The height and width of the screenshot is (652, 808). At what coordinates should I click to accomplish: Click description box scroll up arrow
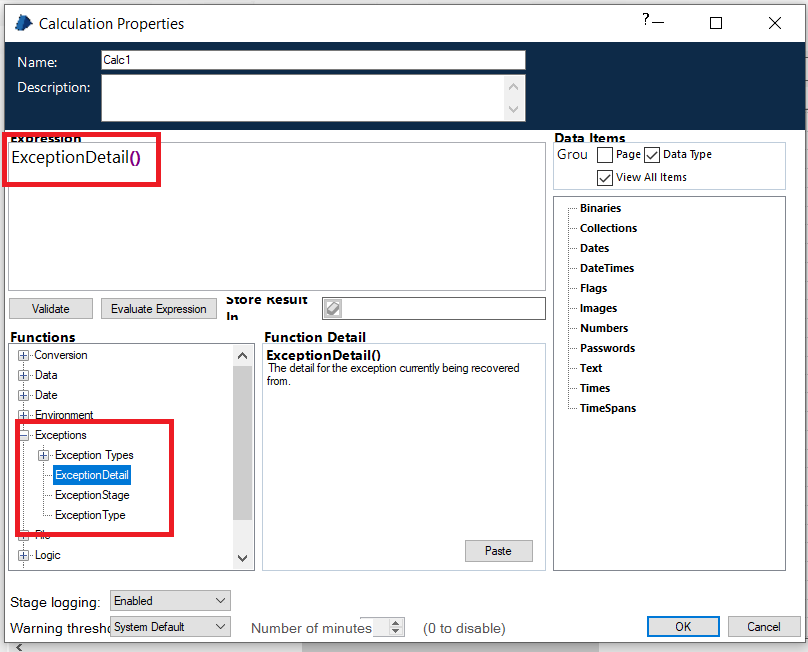point(513,87)
